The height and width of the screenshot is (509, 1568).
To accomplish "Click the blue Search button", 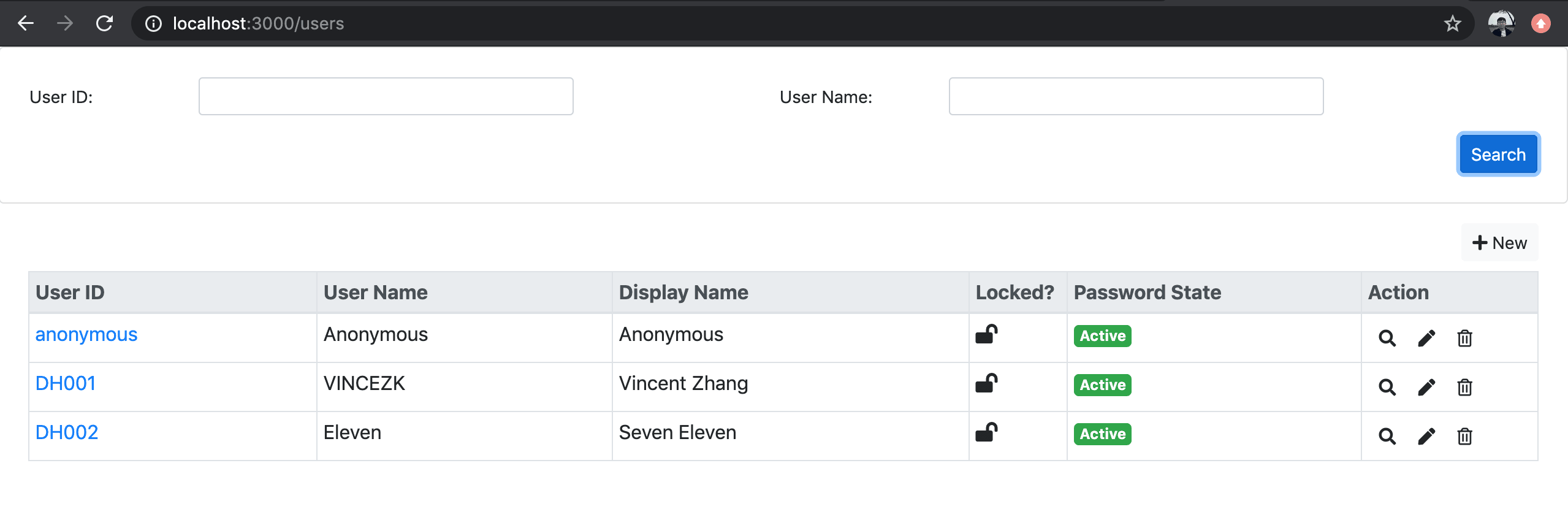I will pos(1498,155).
